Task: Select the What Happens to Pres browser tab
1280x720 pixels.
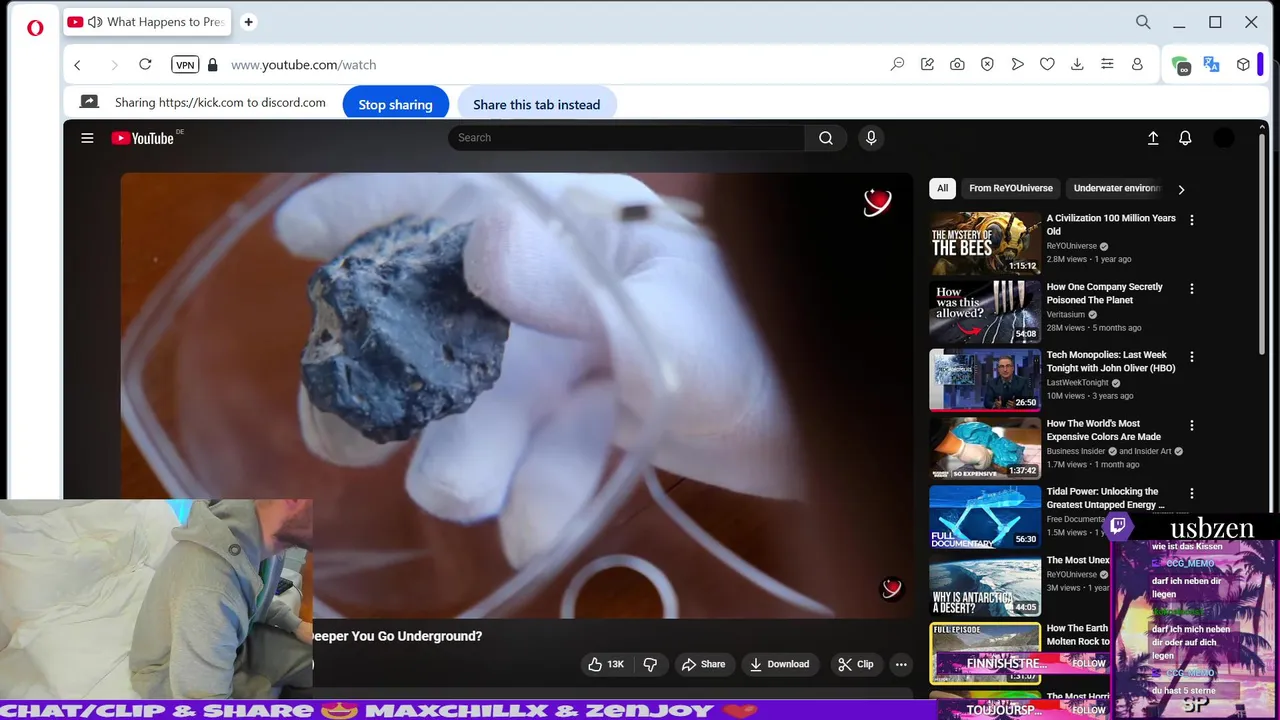Action: point(145,22)
